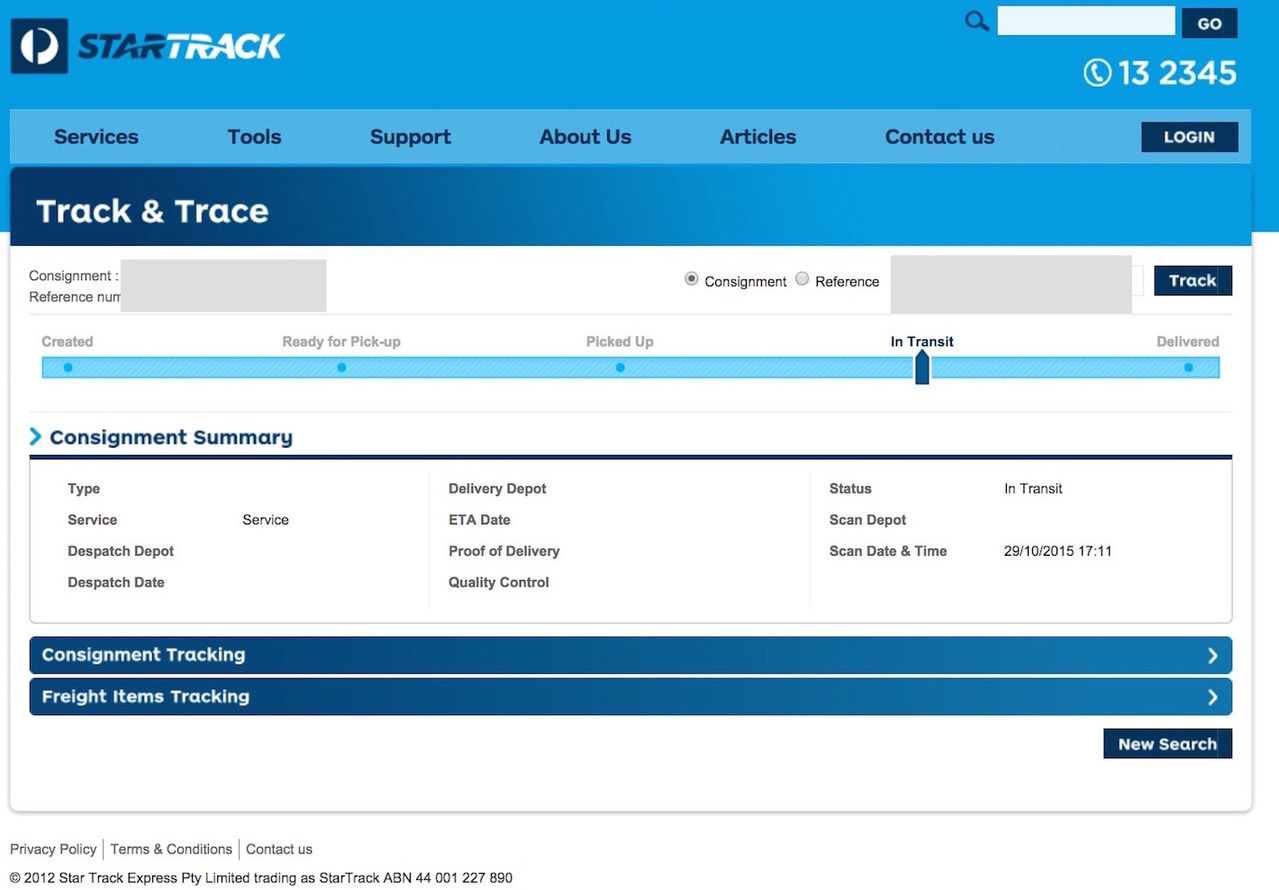Click the StarTrack logo

click(x=148, y=46)
